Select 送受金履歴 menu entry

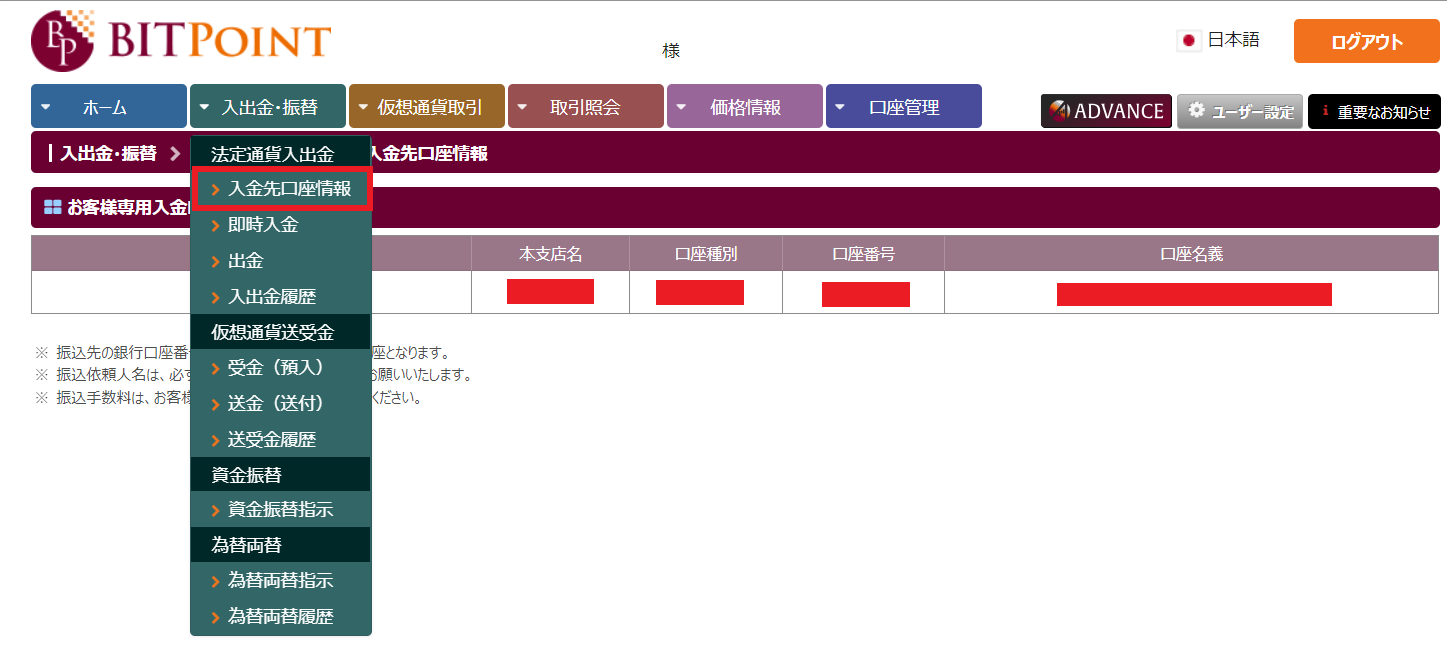[281, 439]
